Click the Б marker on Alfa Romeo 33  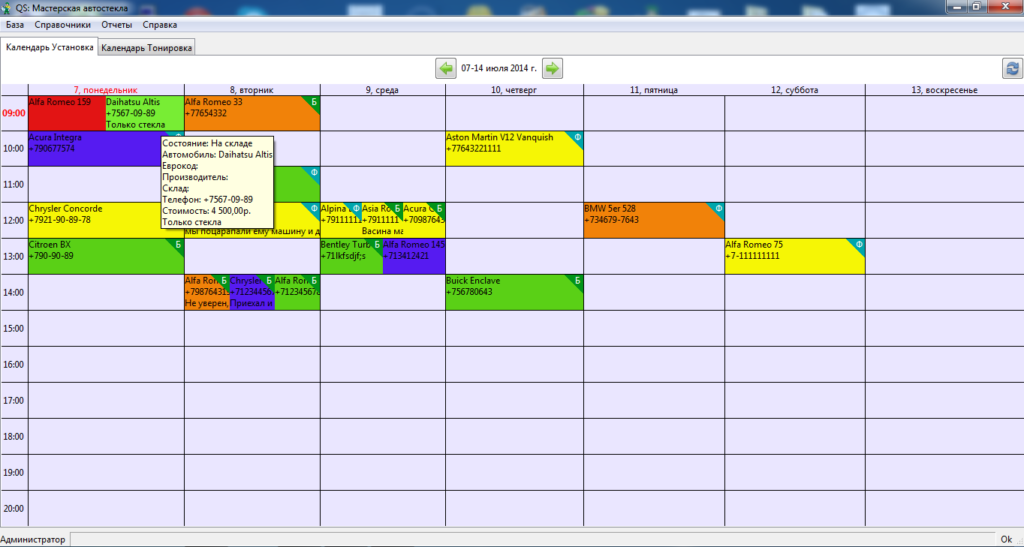[313, 102]
